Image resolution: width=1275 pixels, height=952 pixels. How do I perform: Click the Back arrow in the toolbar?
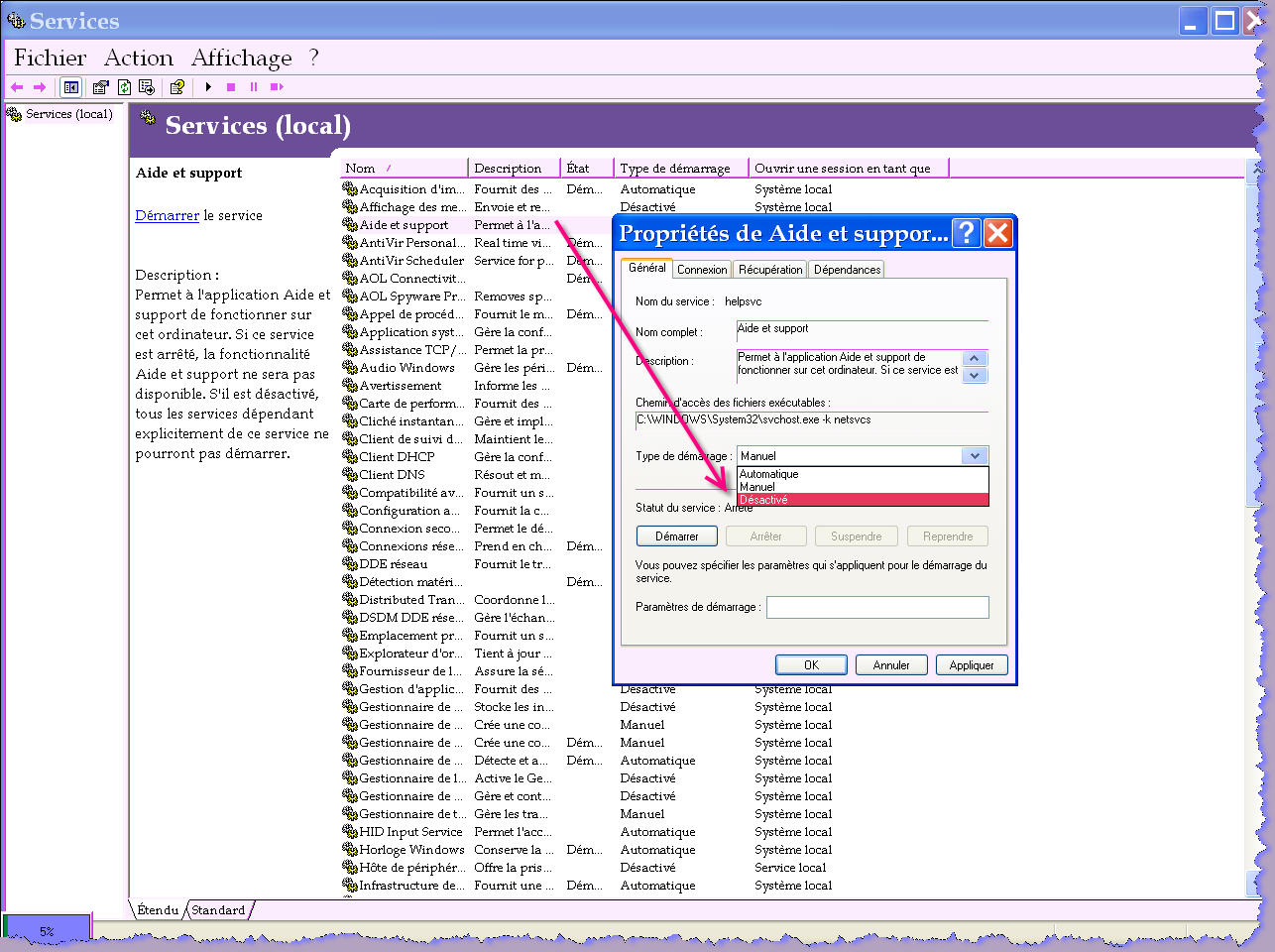(x=17, y=87)
